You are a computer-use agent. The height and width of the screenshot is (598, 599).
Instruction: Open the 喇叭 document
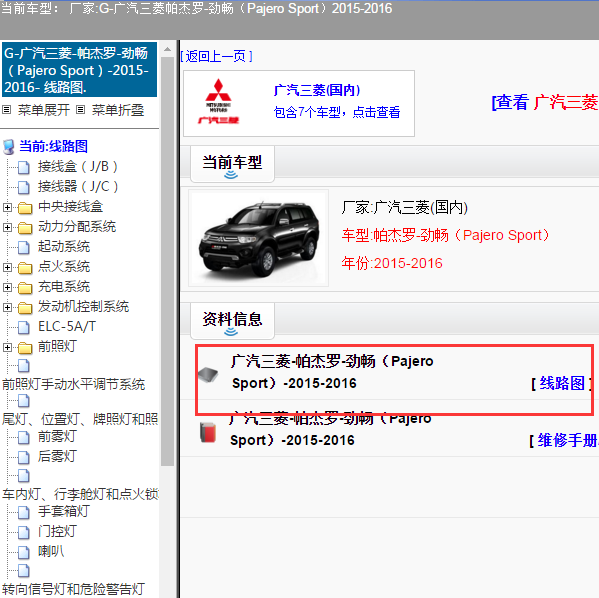click(51, 551)
